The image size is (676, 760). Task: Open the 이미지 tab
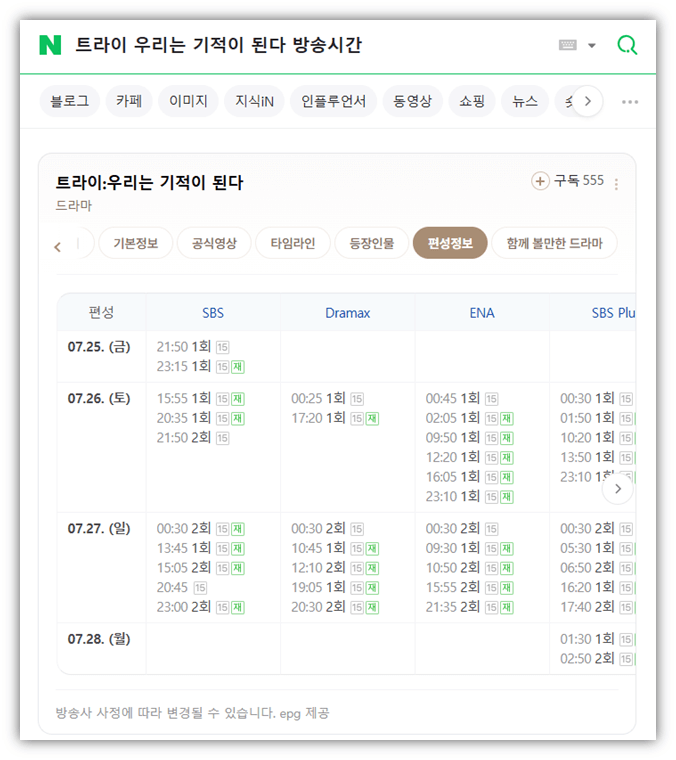point(188,101)
